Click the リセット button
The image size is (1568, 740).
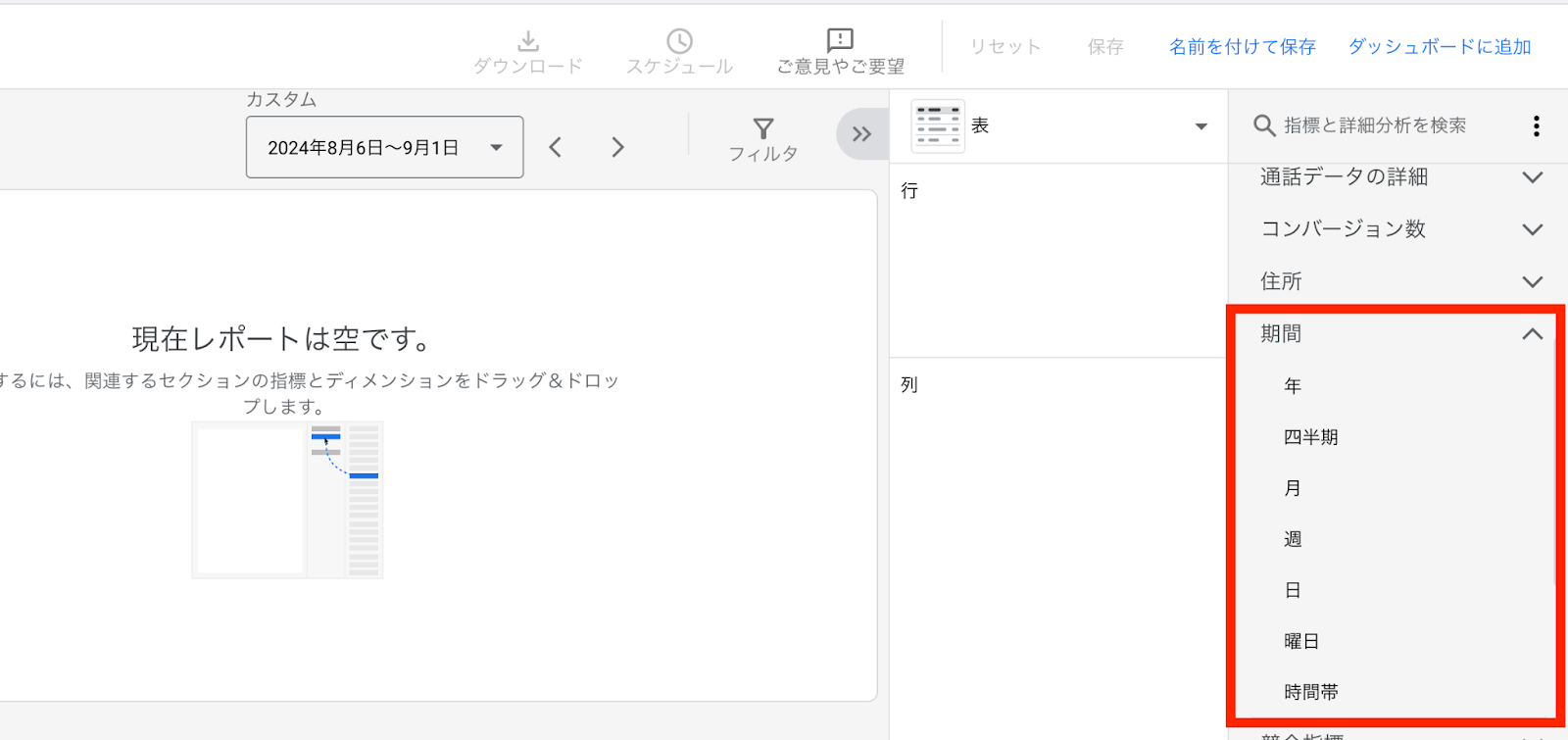(x=1005, y=46)
